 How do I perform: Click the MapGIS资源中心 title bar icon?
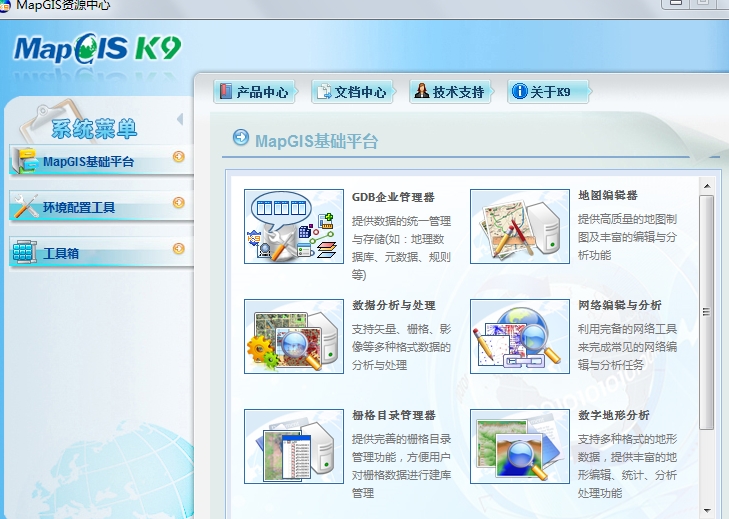pyautogui.click(x=4, y=7)
